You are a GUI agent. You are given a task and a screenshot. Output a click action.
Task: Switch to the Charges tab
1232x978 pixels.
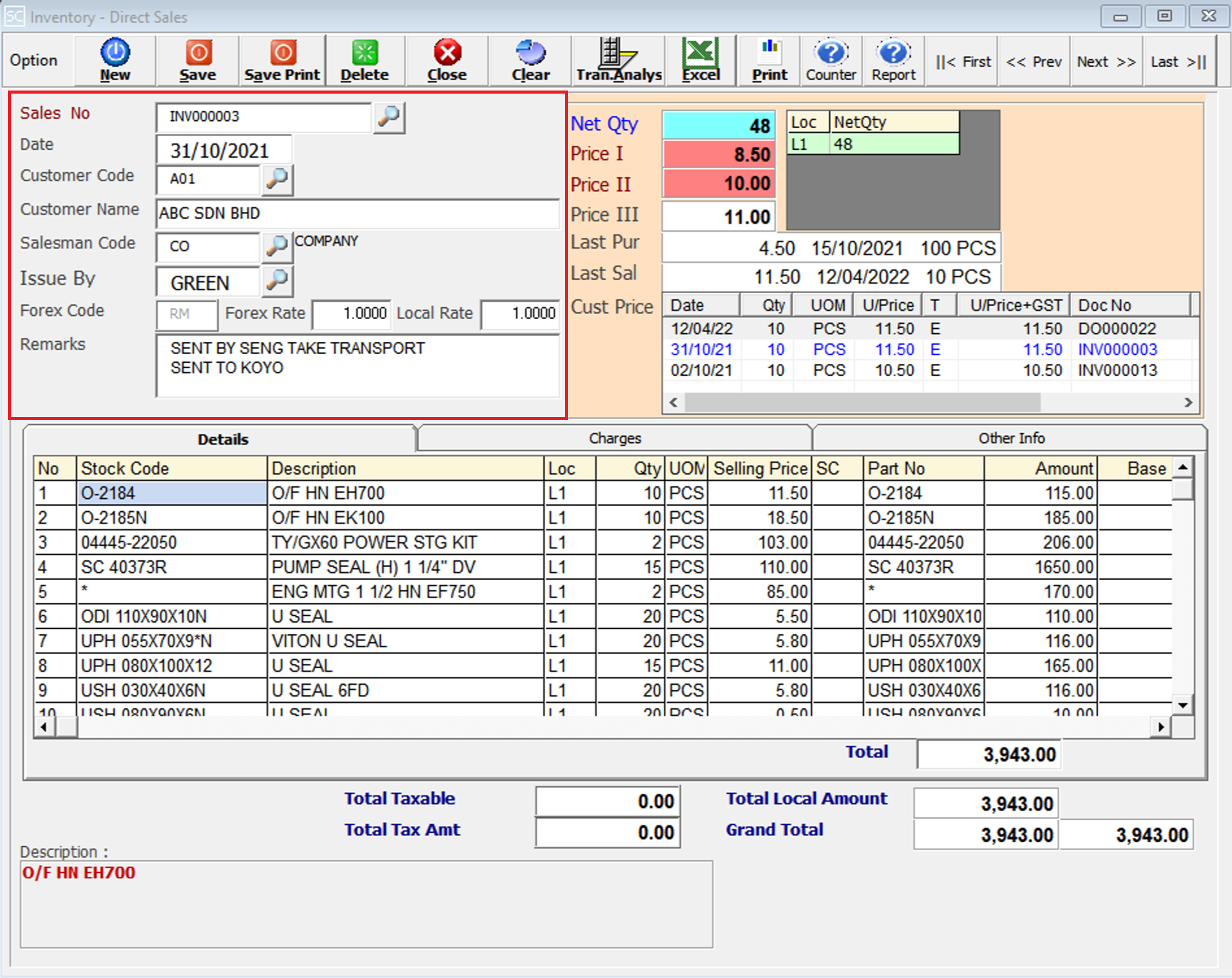click(x=615, y=438)
